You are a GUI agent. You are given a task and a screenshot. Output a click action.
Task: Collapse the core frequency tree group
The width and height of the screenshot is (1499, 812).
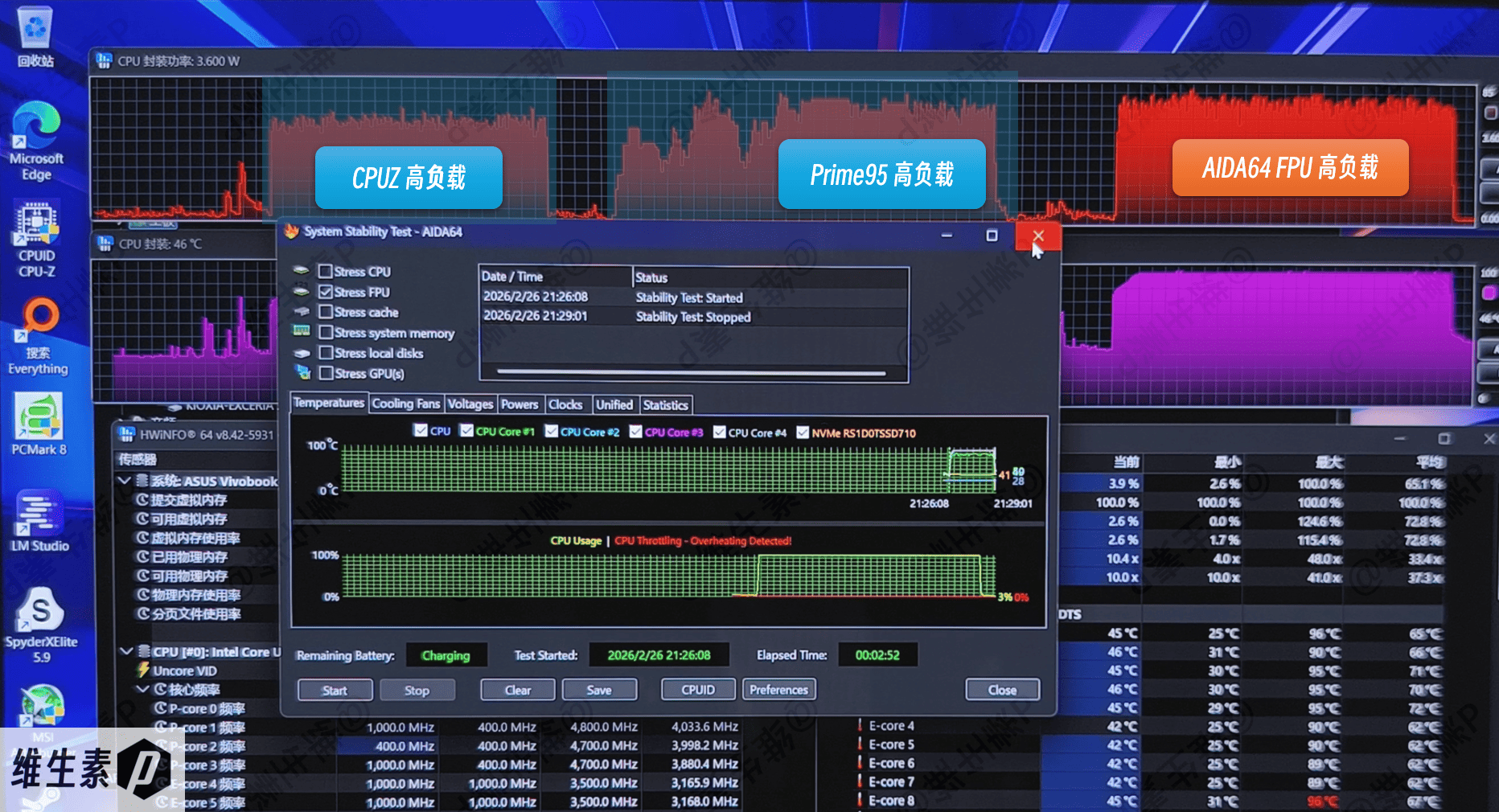pyautogui.click(x=142, y=689)
